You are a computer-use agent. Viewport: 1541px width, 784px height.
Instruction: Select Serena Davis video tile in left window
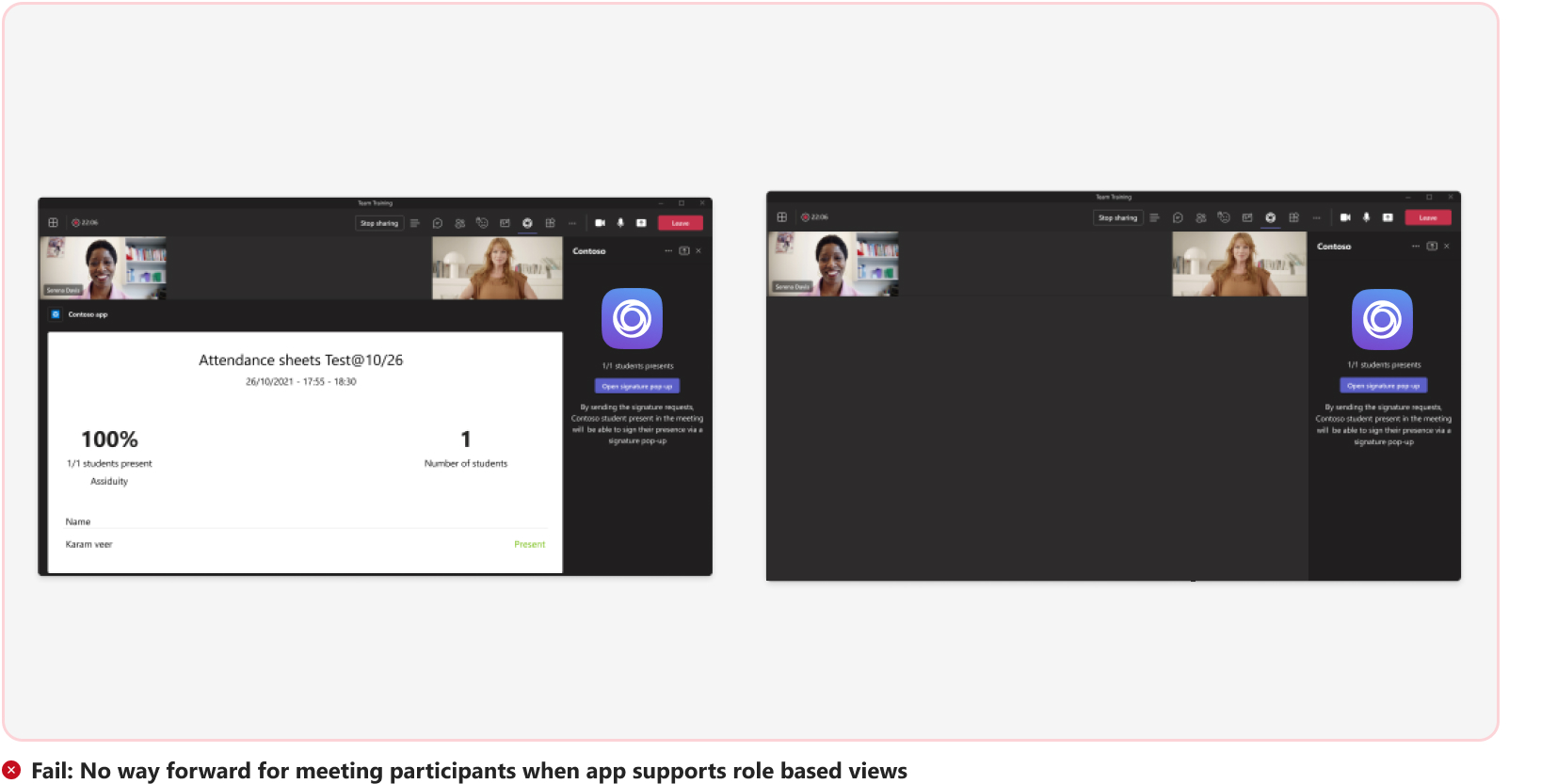(104, 268)
